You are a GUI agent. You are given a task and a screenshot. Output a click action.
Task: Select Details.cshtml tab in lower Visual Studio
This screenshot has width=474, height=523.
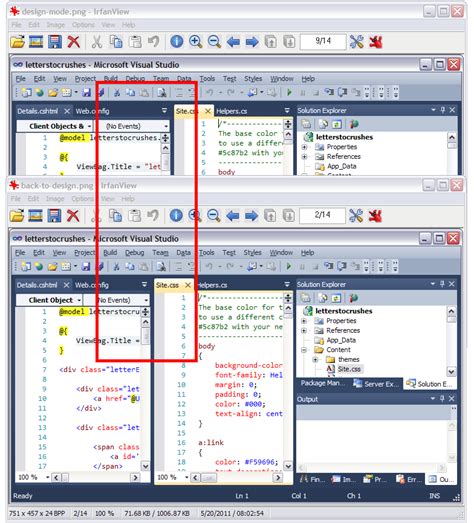(37, 285)
